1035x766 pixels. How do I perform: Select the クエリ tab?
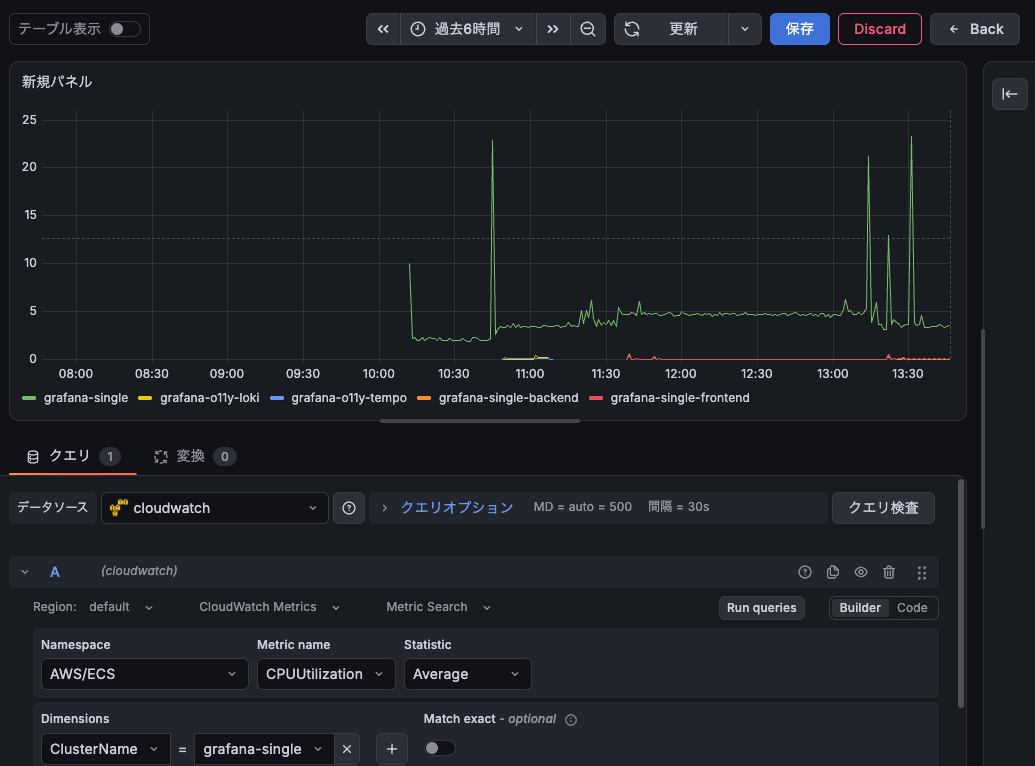(x=73, y=456)
